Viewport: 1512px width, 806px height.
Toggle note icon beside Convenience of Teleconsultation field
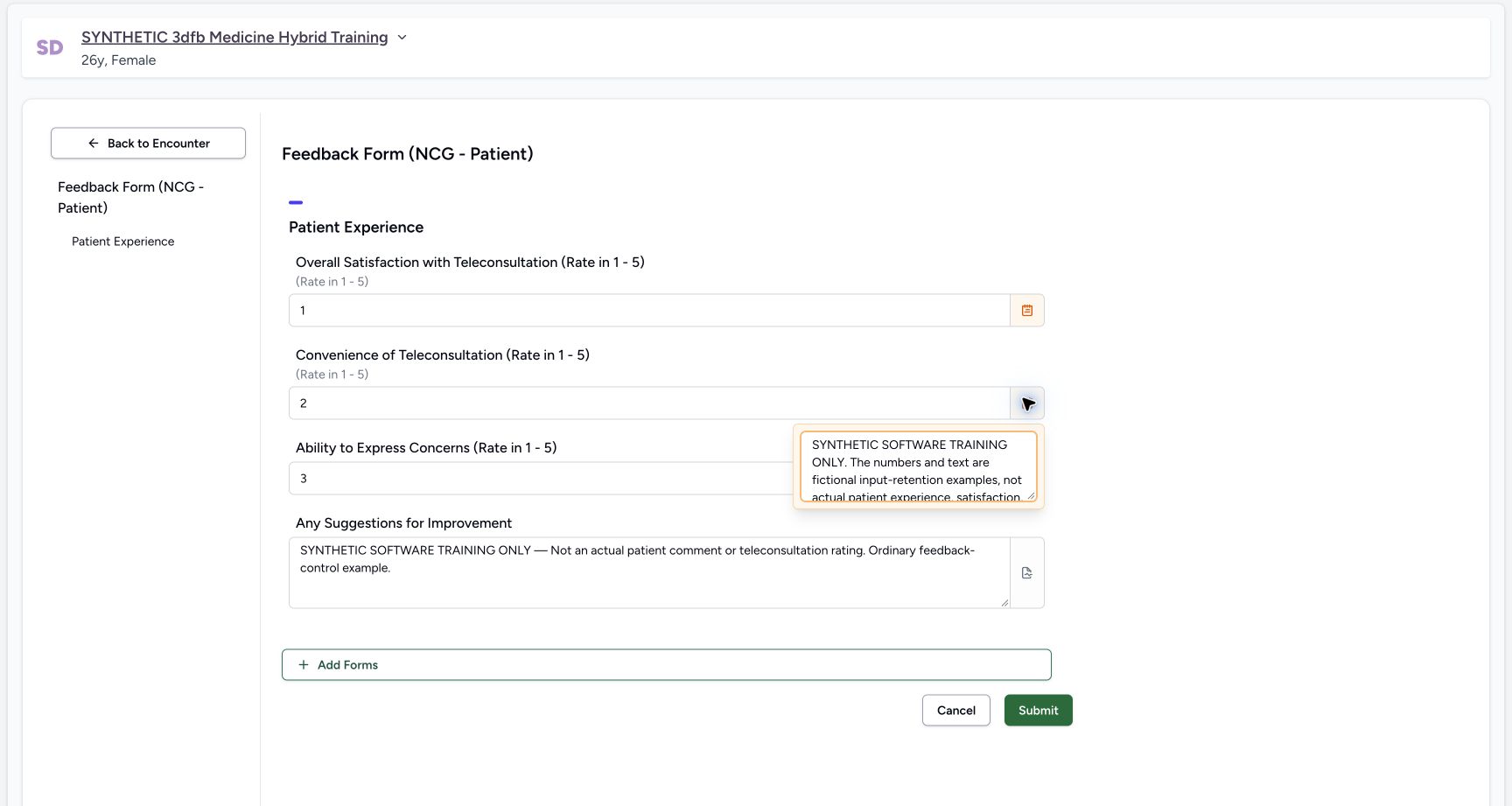click(x=1027, y=403)
